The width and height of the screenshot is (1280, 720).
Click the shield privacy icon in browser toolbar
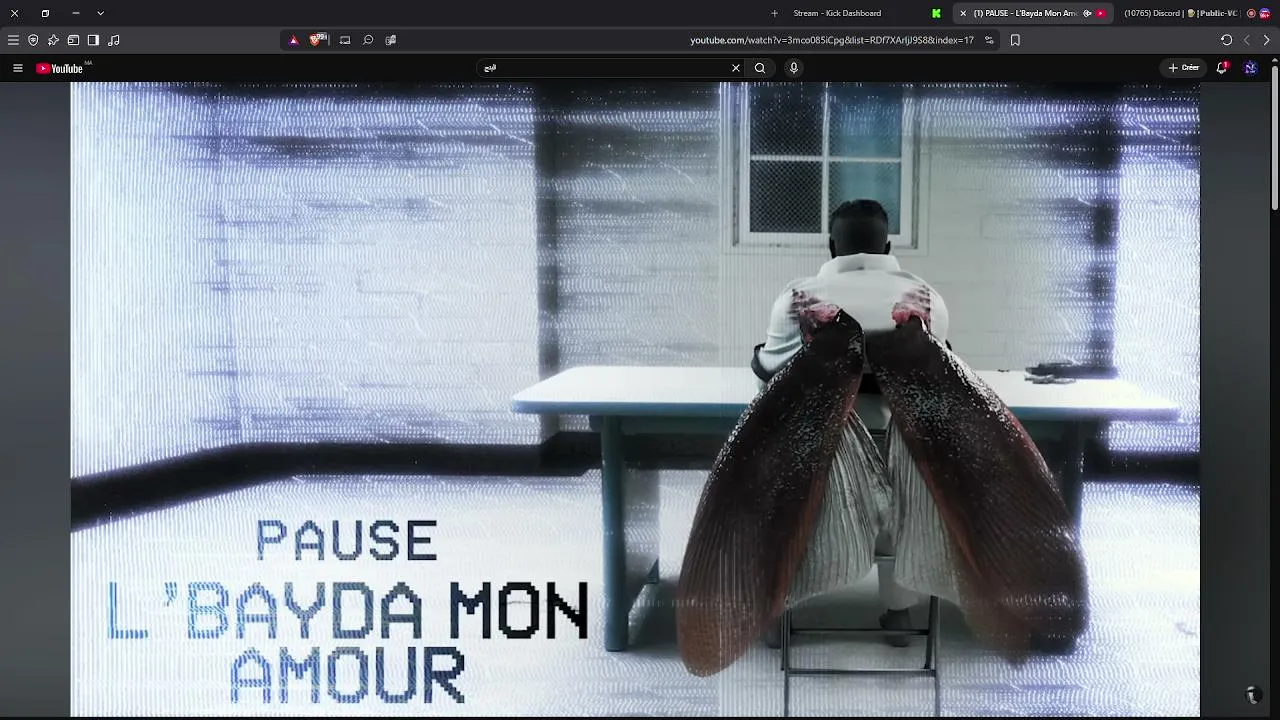tap(33, 40)
